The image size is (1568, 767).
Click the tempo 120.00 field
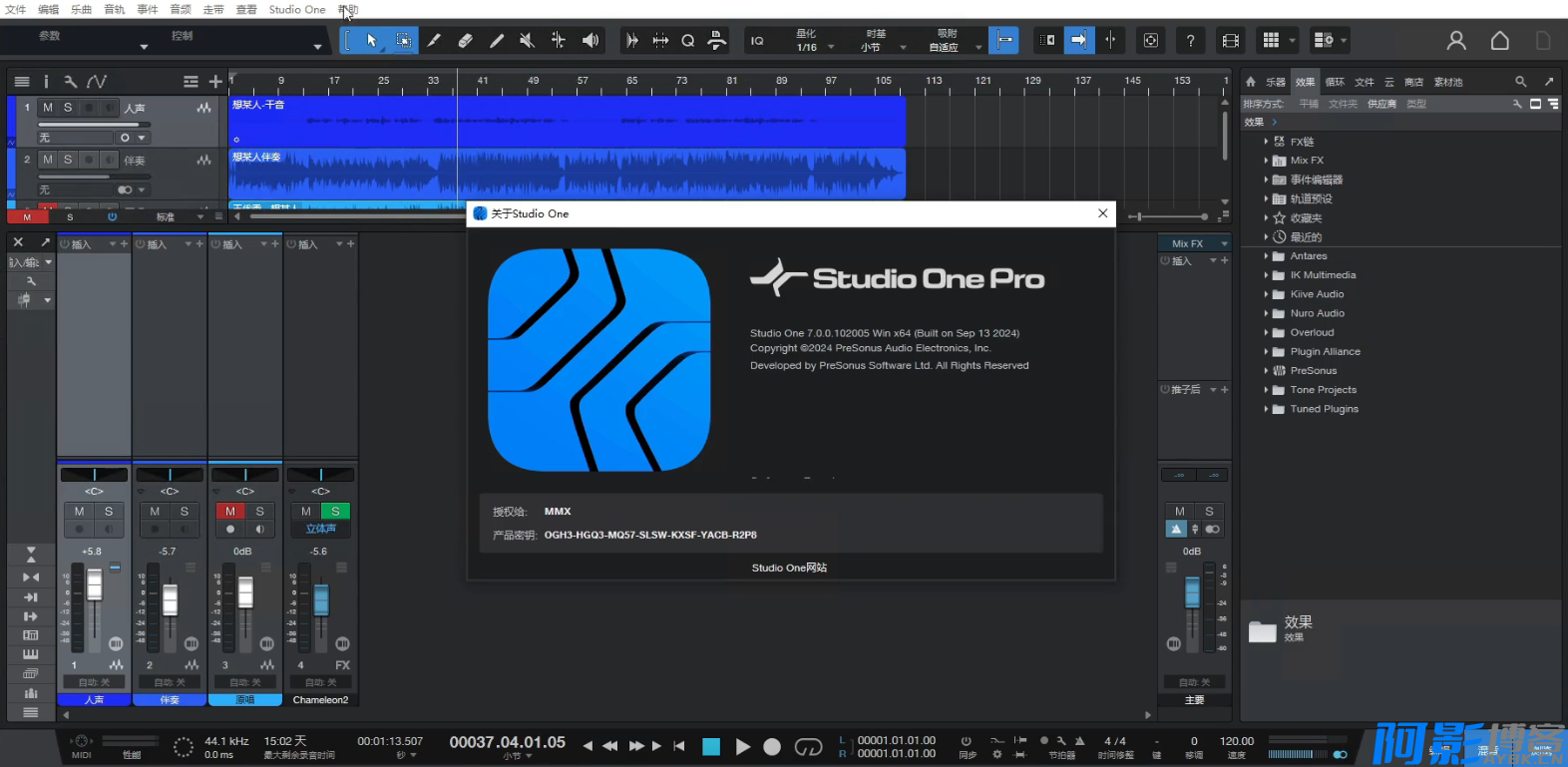point(1237,741)
